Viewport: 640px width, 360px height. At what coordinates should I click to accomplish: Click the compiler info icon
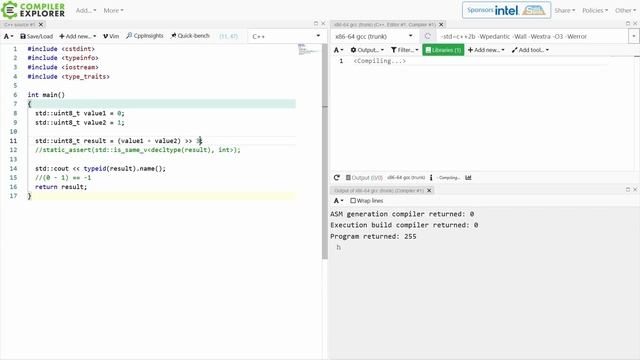431,178
